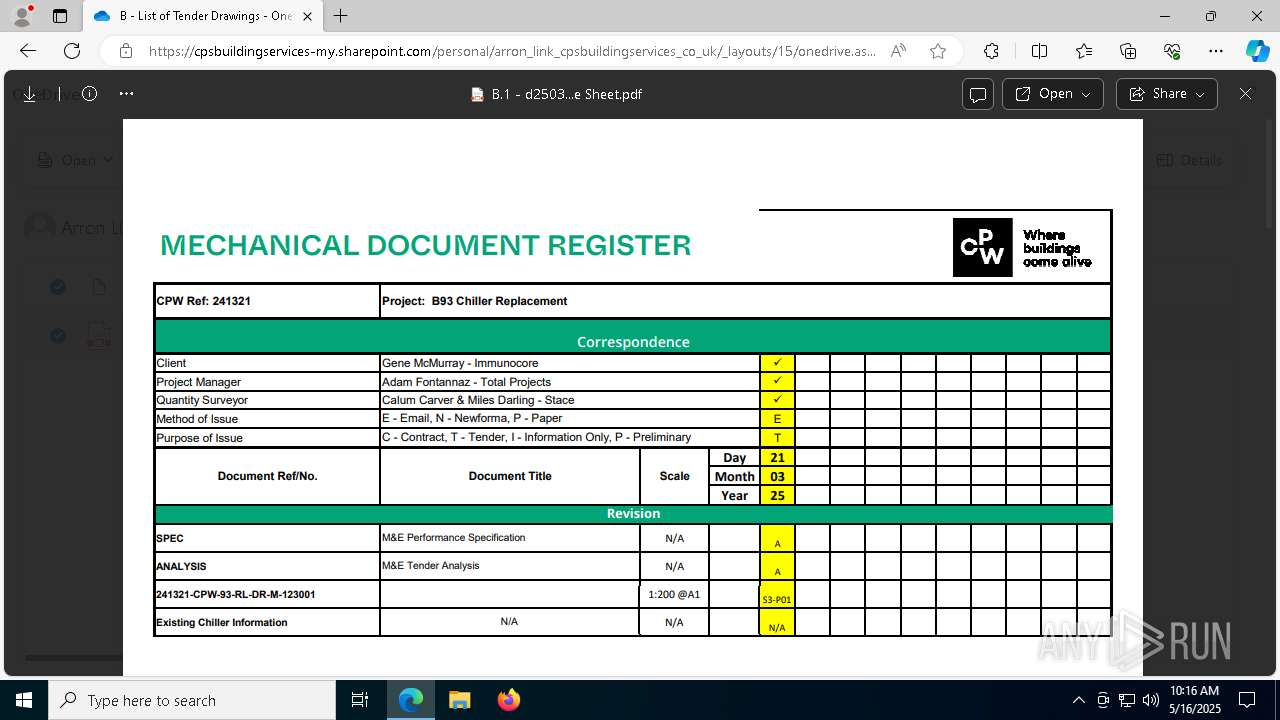Open the Favorites list

[x=1084, y=51]
